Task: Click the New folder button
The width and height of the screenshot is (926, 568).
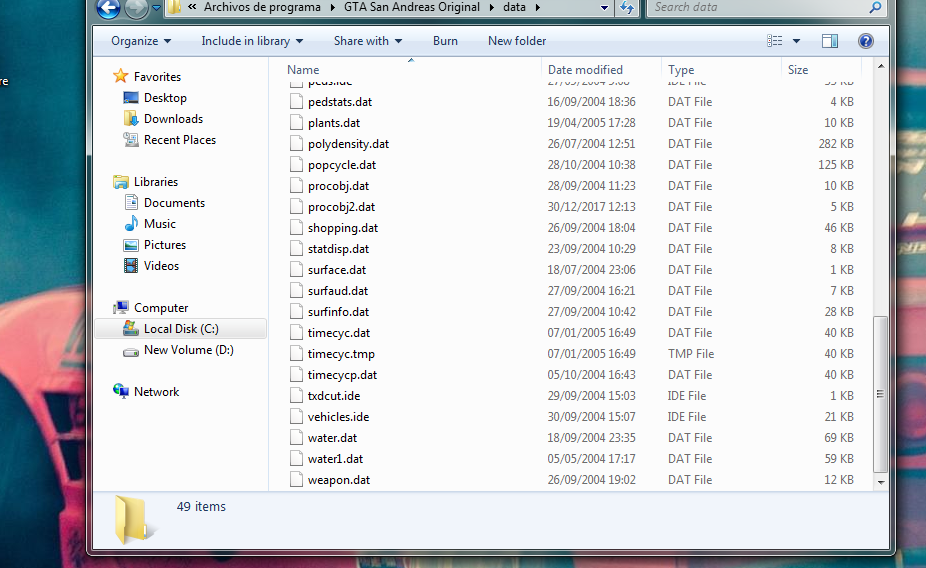Action: 517,41
